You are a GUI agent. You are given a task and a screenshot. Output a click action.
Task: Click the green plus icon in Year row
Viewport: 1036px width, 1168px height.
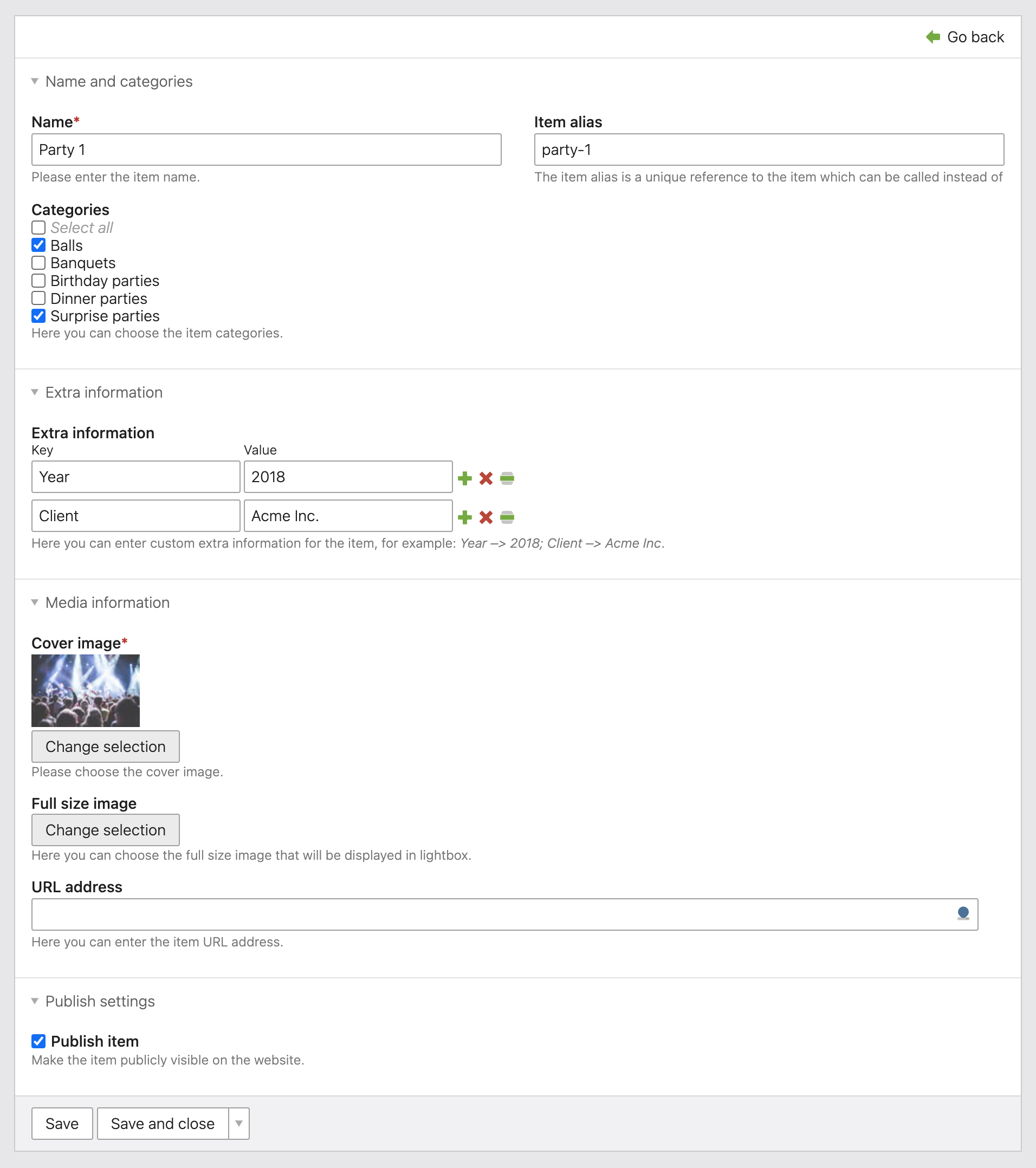pyautogui.click(x=464, y=478)
